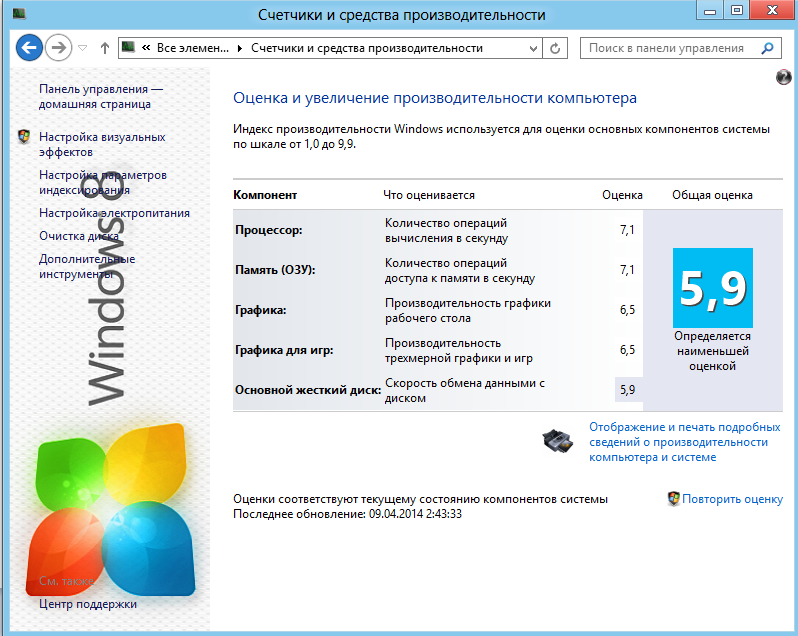798x636 pixels.
Task: Open 'Очистка диска' link
Action: click(x=79, y=236)
